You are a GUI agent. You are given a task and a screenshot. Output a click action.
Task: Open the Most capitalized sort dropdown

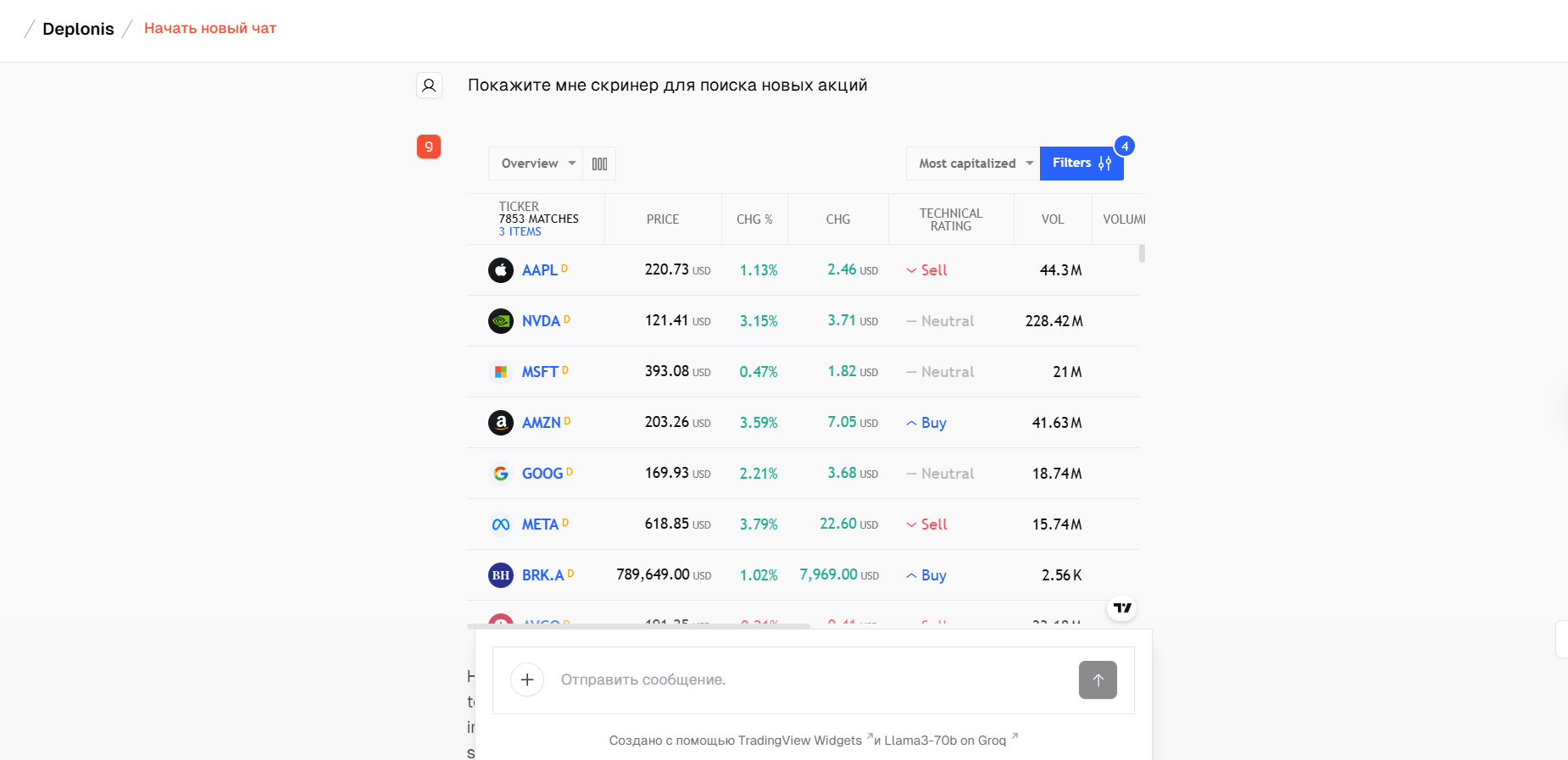[973, 164]
